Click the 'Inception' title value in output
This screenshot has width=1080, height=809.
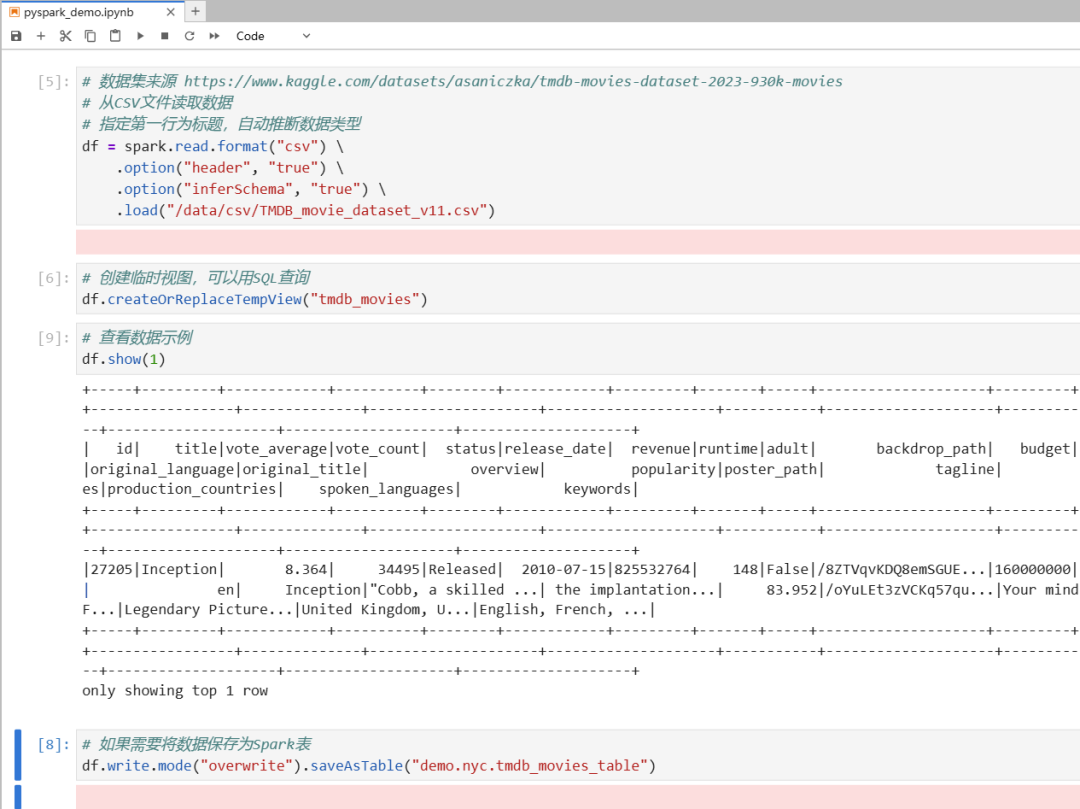point(180,569)
